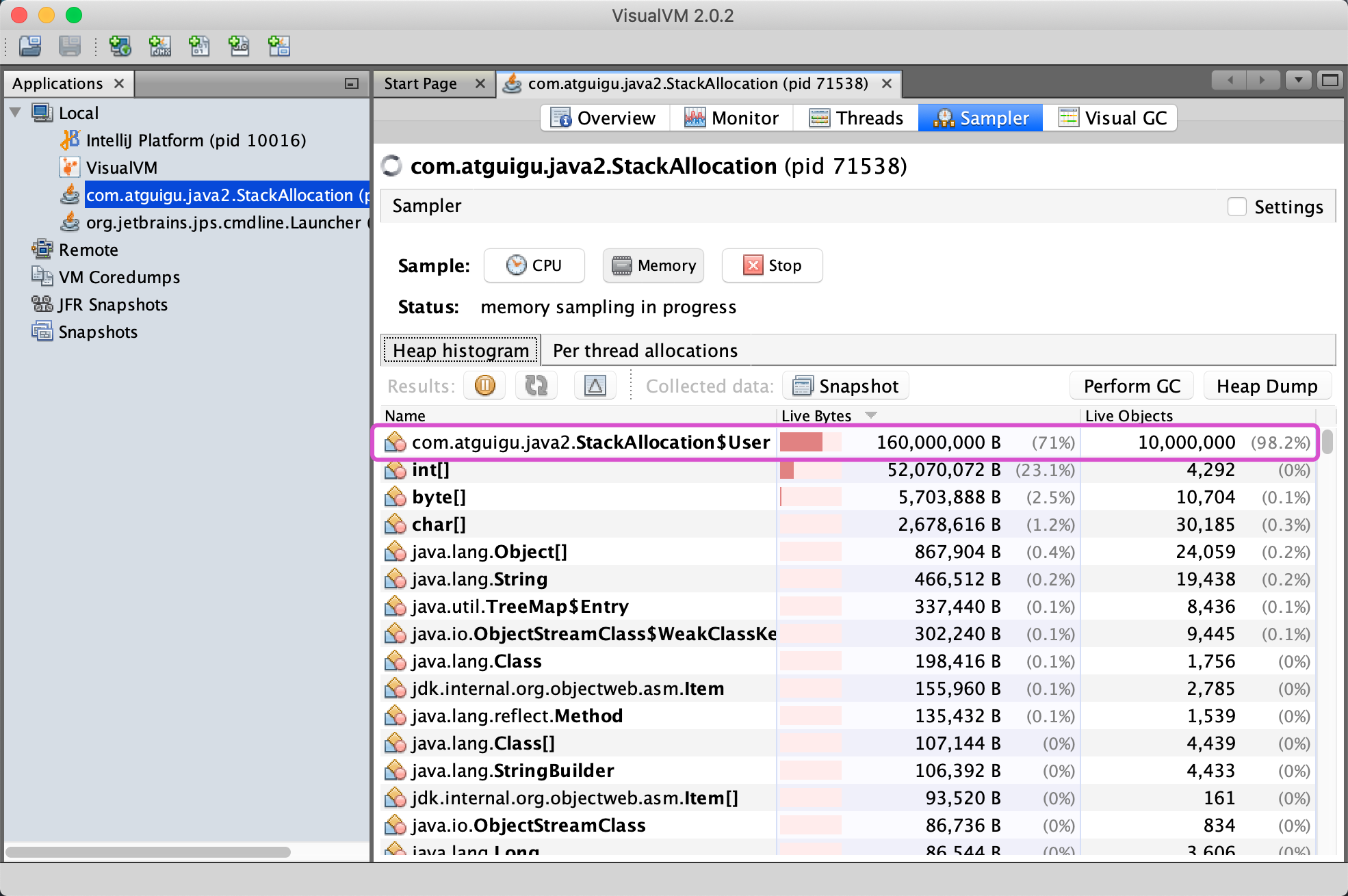Screen dimensions: 1348x896
Task: Click the Add Remote Host icon
Action: [x=120, y=46]
